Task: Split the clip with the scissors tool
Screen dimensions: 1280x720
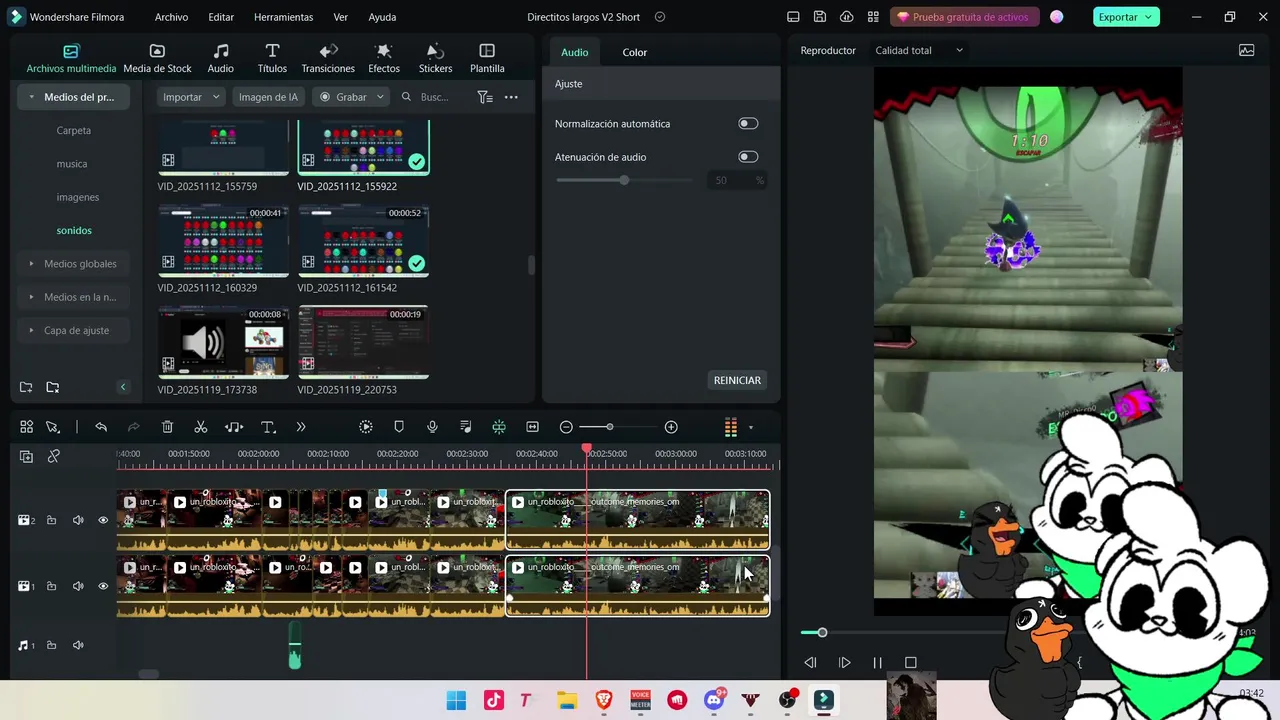Action: point(201,427)
